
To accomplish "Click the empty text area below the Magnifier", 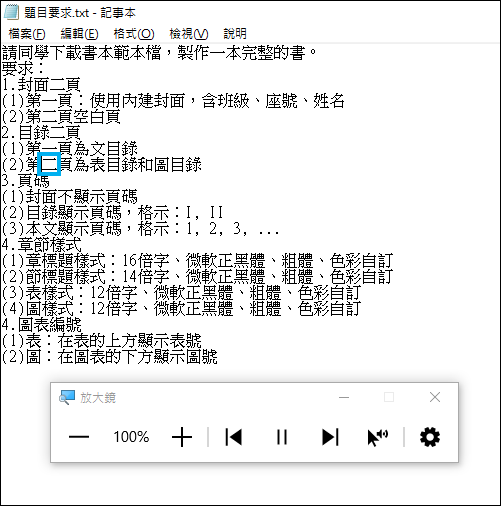I will click(x=250, y=483).
